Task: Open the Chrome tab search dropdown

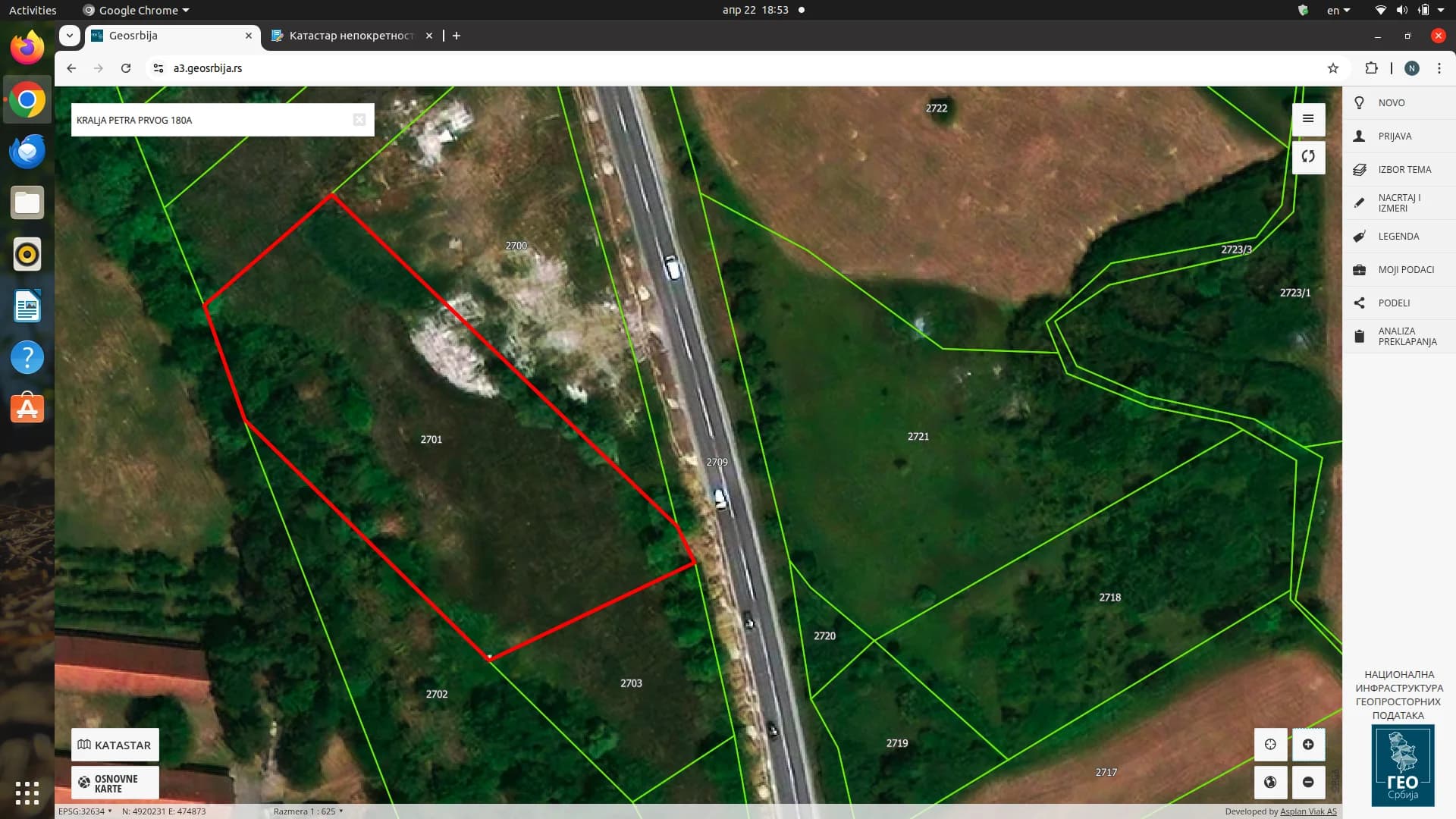Action: (70, 36)
